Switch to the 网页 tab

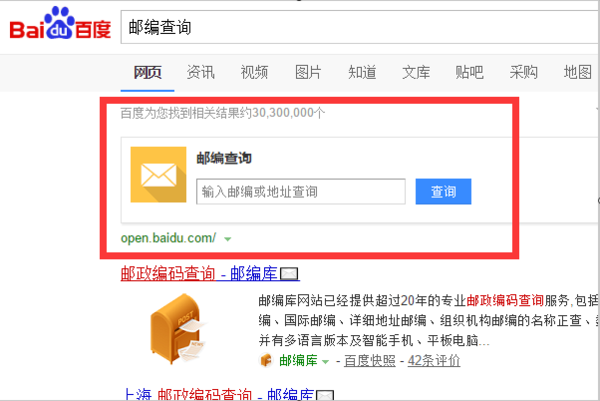pos(147,72)
